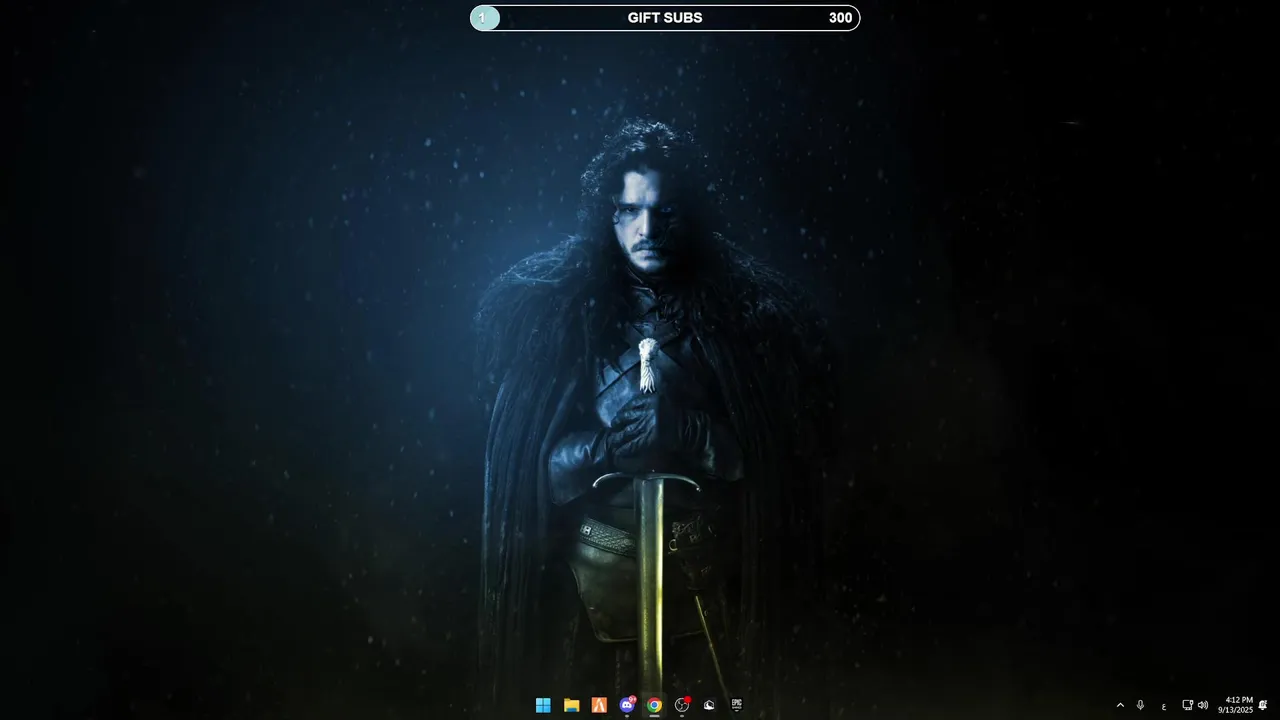Switch to the Google Chrome window
Screen dimensions: 1280x720
pos(654,705)
